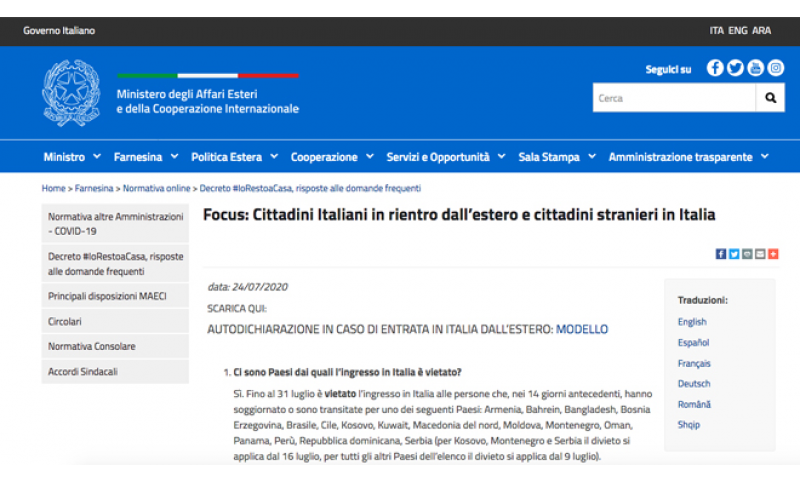
Task: Open the Deutsch translation
Action: click(x=694, y=384)
